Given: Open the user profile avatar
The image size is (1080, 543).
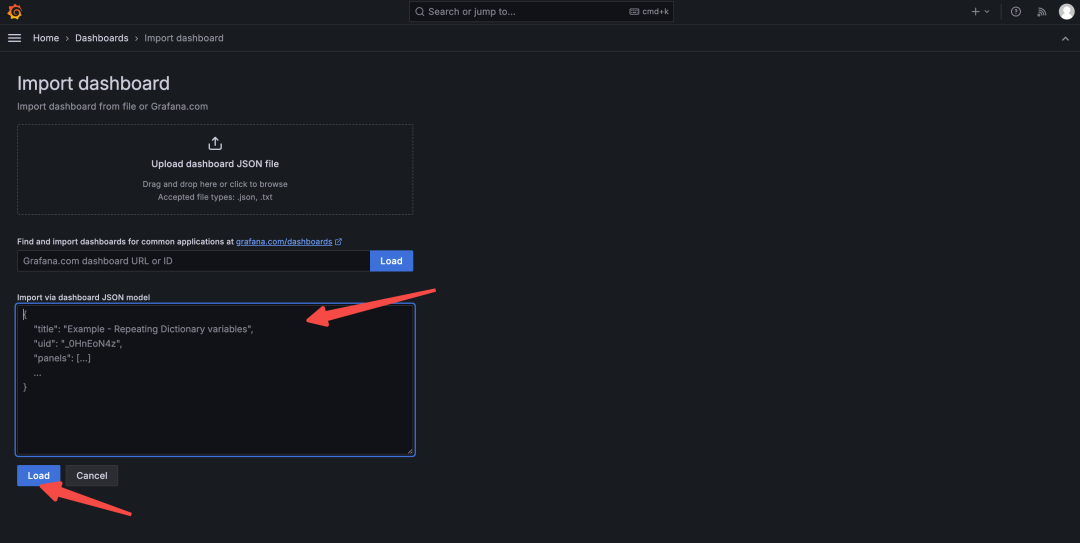Looking at the screenshot, I should 1066,12.
